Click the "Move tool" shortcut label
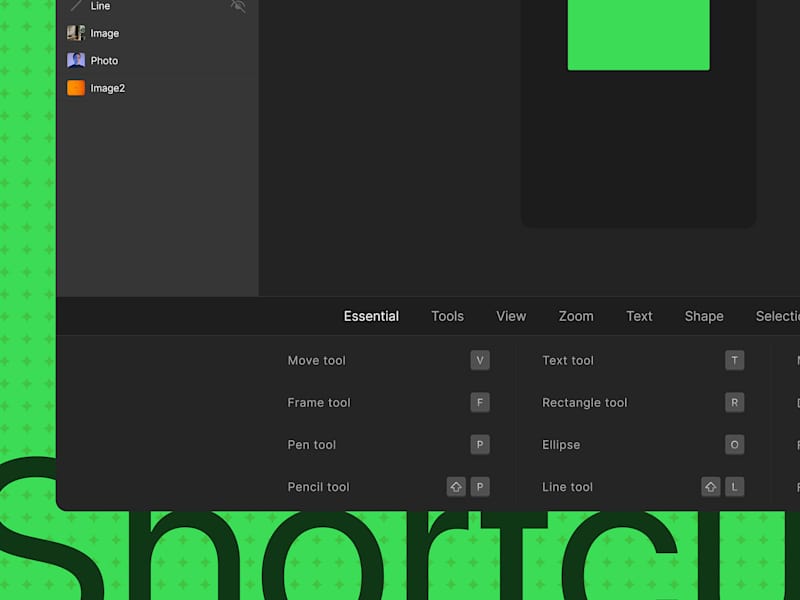Viewport: 800px width, 600px height. click(x=316, y=360)
